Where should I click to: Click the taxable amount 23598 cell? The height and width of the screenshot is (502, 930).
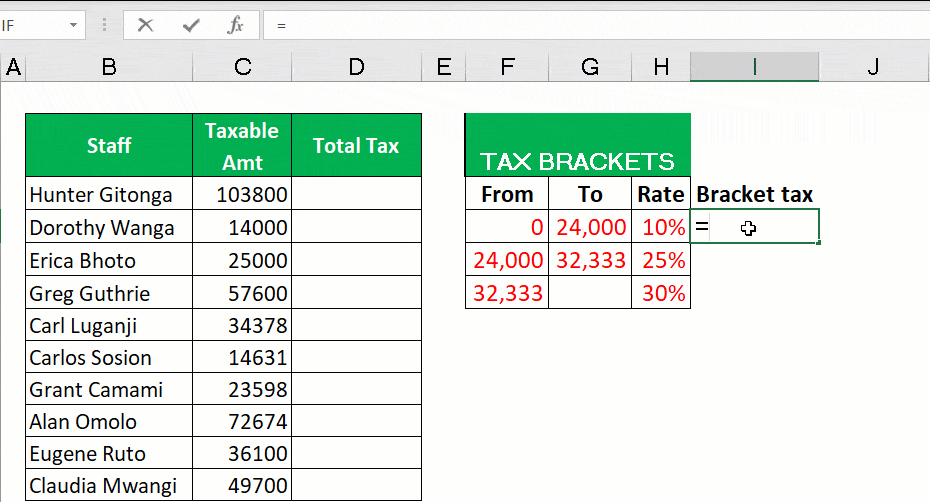pyautogui.click(x=242, y=389)
